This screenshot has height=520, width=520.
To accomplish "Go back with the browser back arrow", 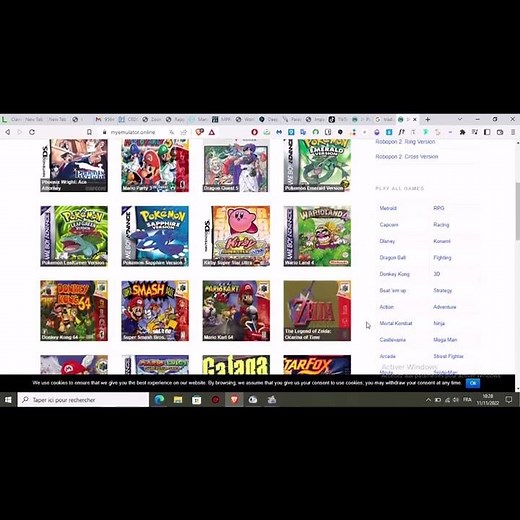I will tap(7, 132).
